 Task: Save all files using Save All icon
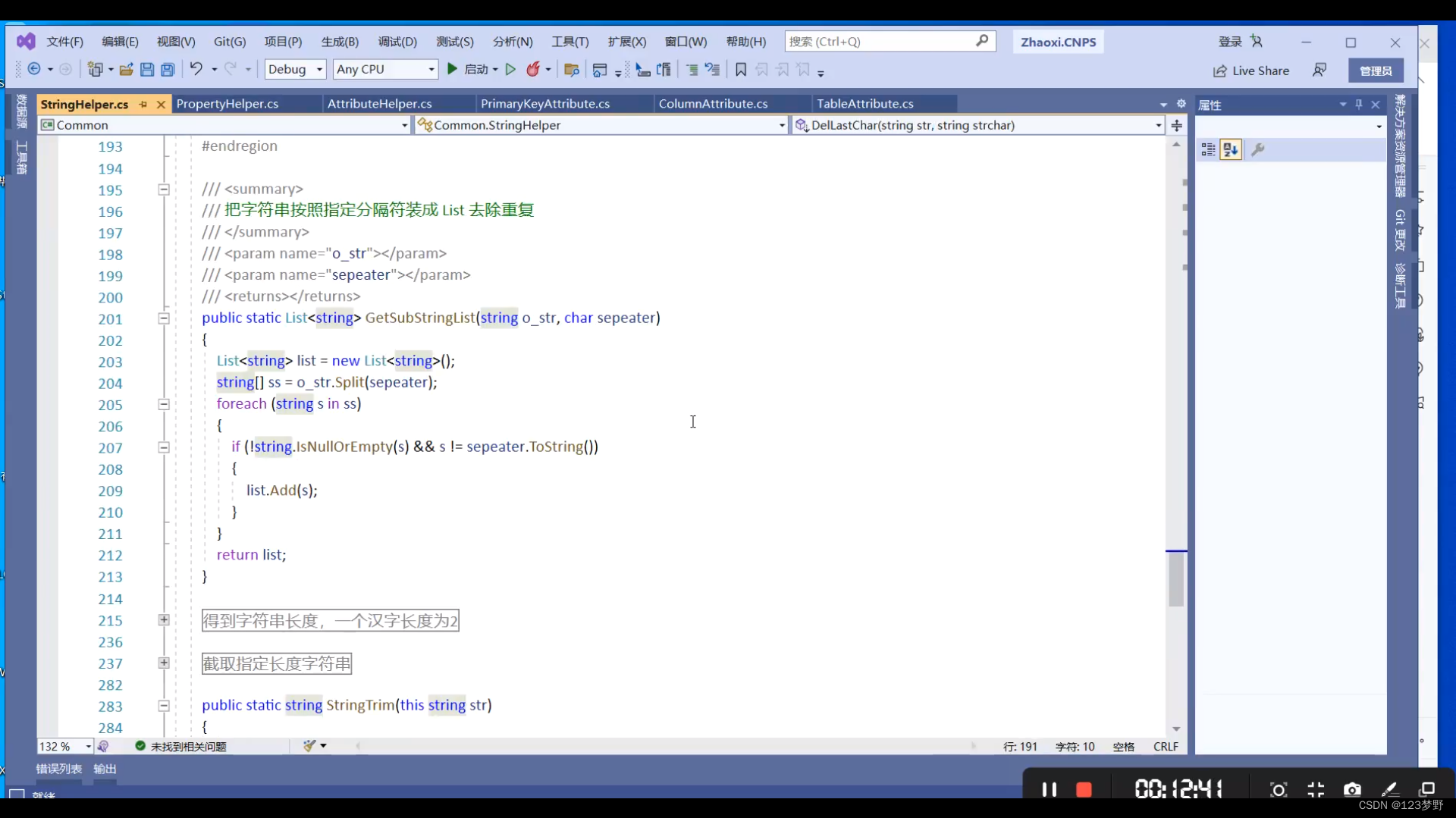click(167, 69)
